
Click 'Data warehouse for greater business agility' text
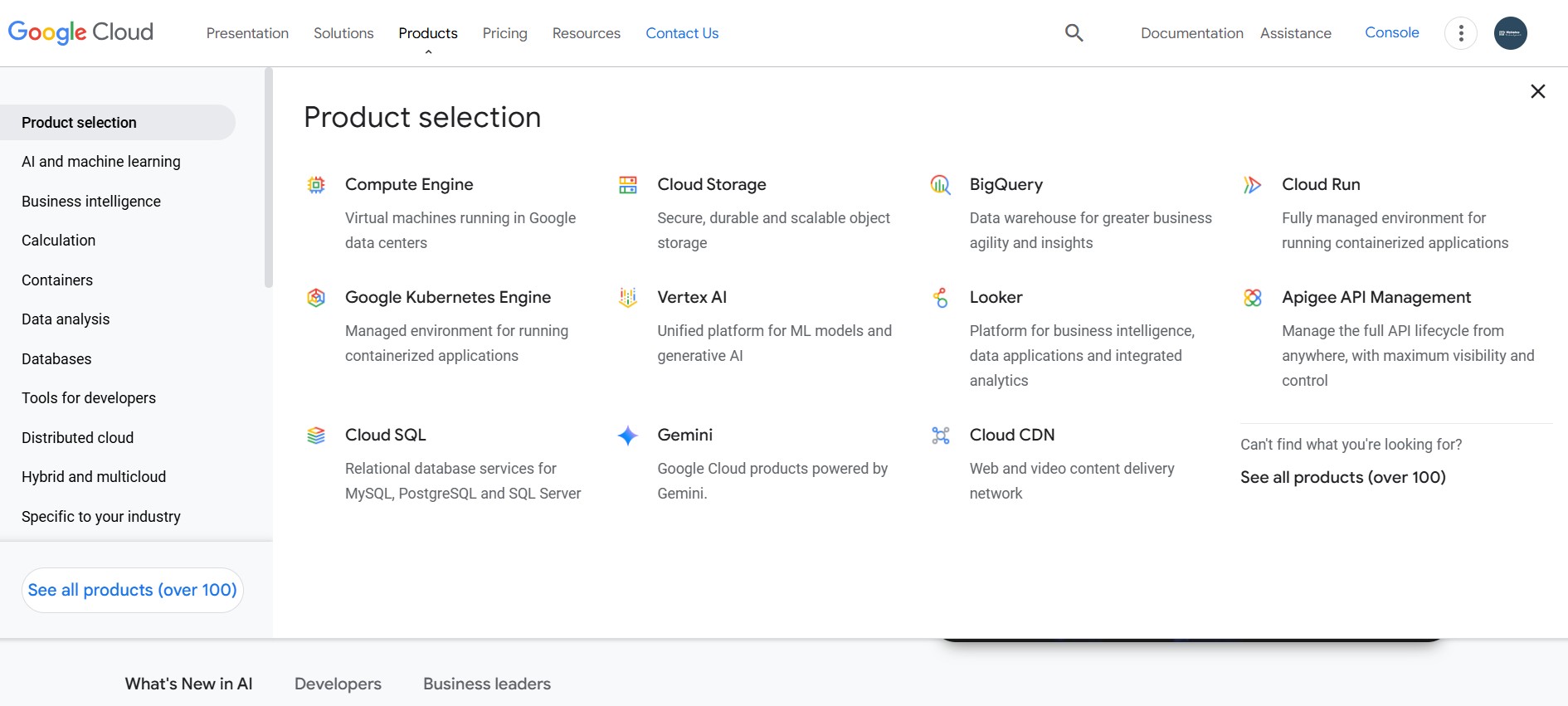click(x=1091, y=231)
